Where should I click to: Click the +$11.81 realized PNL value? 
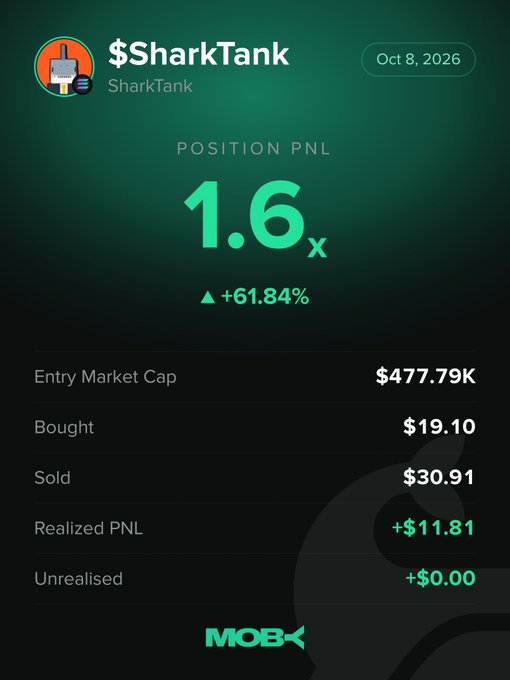433,528
